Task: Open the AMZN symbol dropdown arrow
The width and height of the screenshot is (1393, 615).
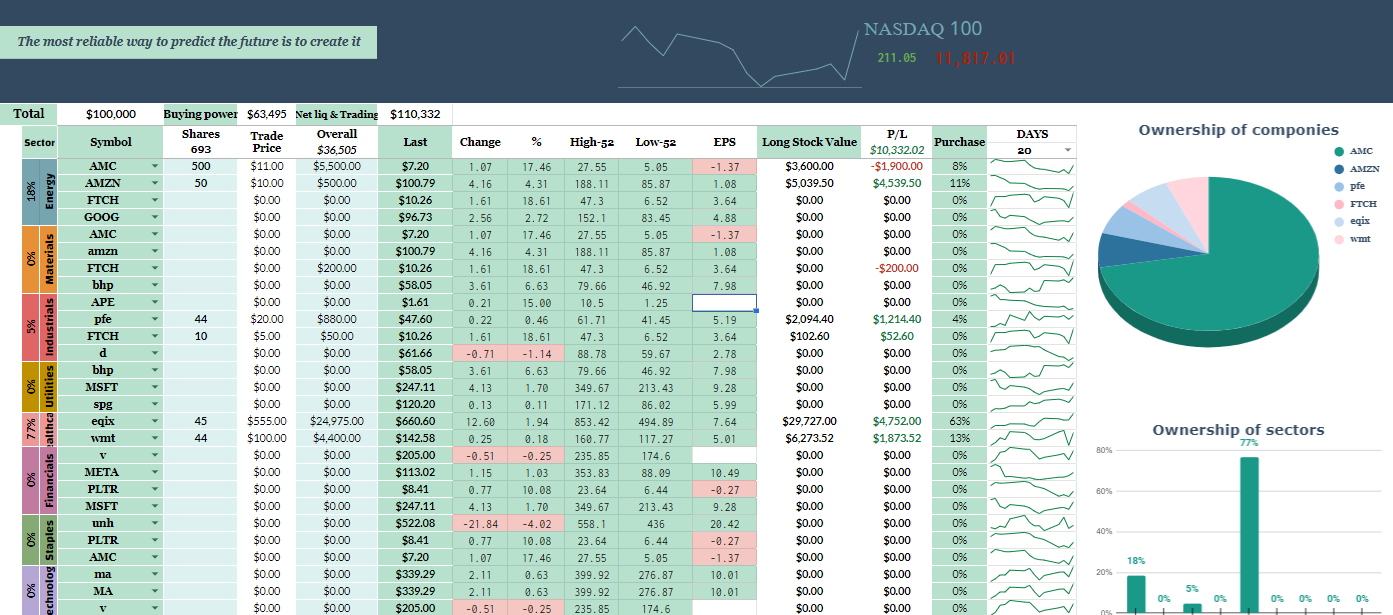Action: (x=154, y=183)
